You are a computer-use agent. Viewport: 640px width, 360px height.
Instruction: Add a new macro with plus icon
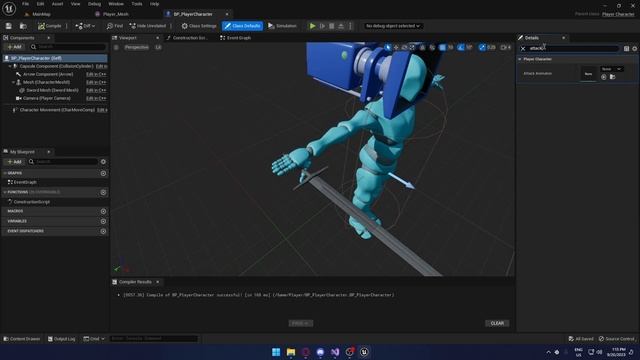click(x=103, y=211)
